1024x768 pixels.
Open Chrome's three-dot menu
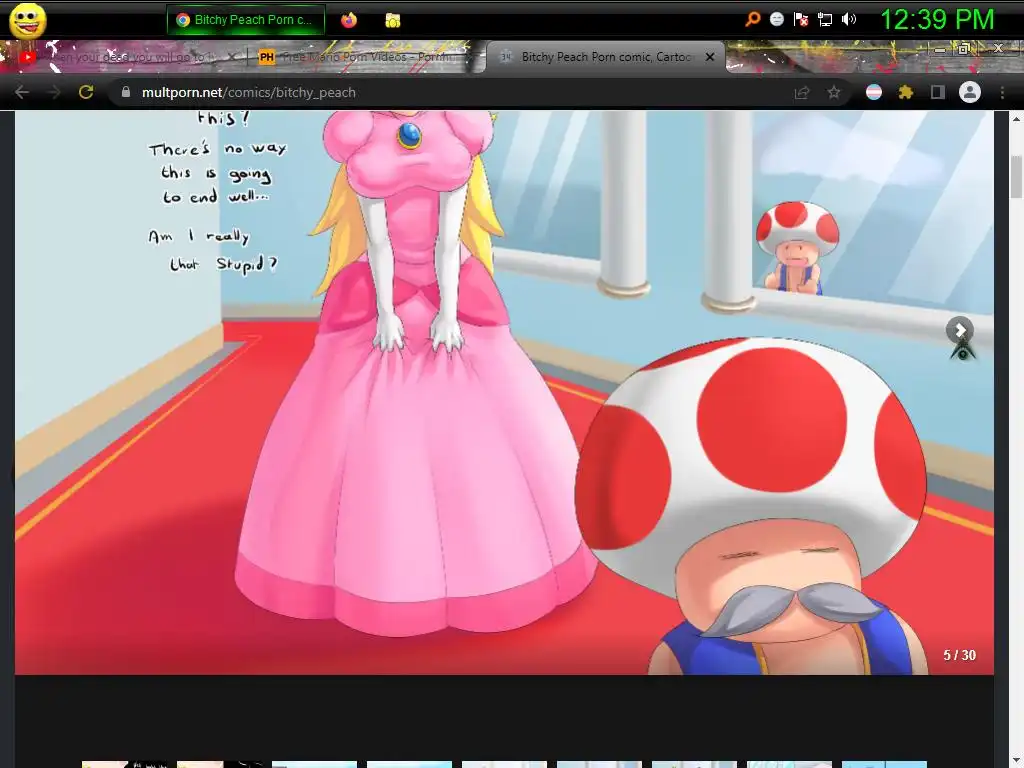[1002, 93]
